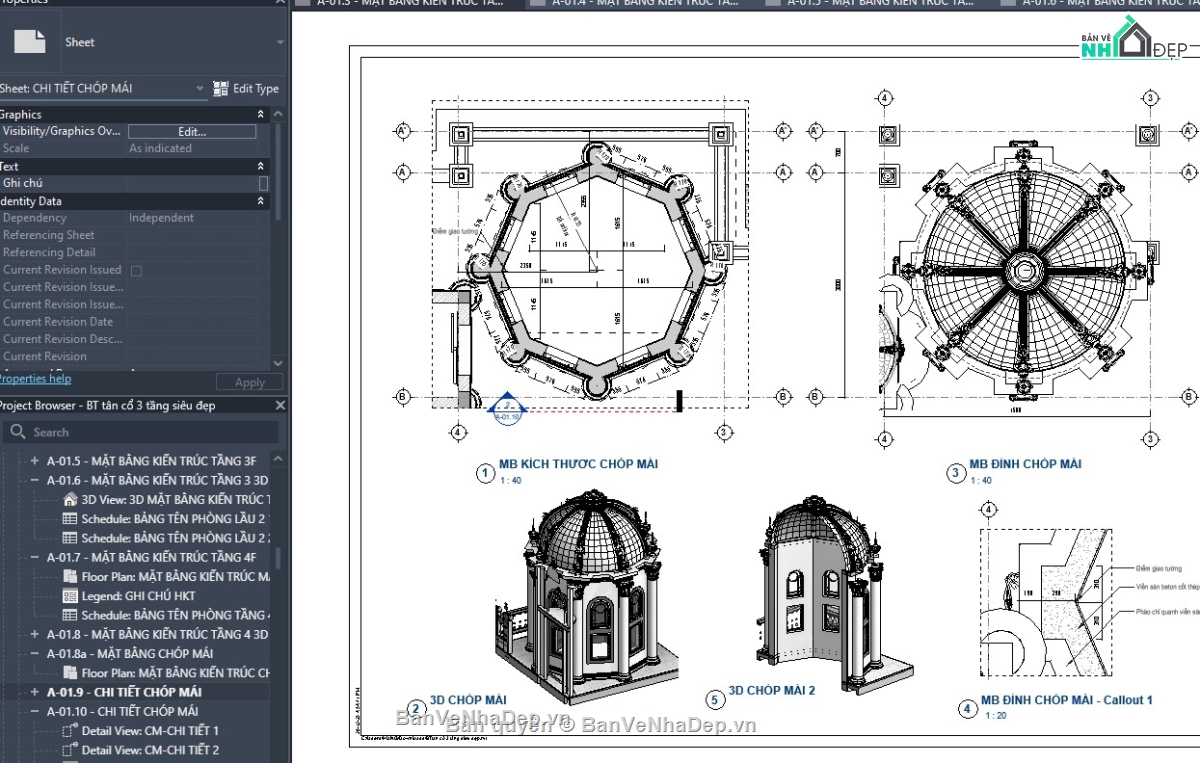Click the '3D CHÓP MÁI' title beside bubble 2
This screenshot has width=1200, height=763.
pos(468,700)
